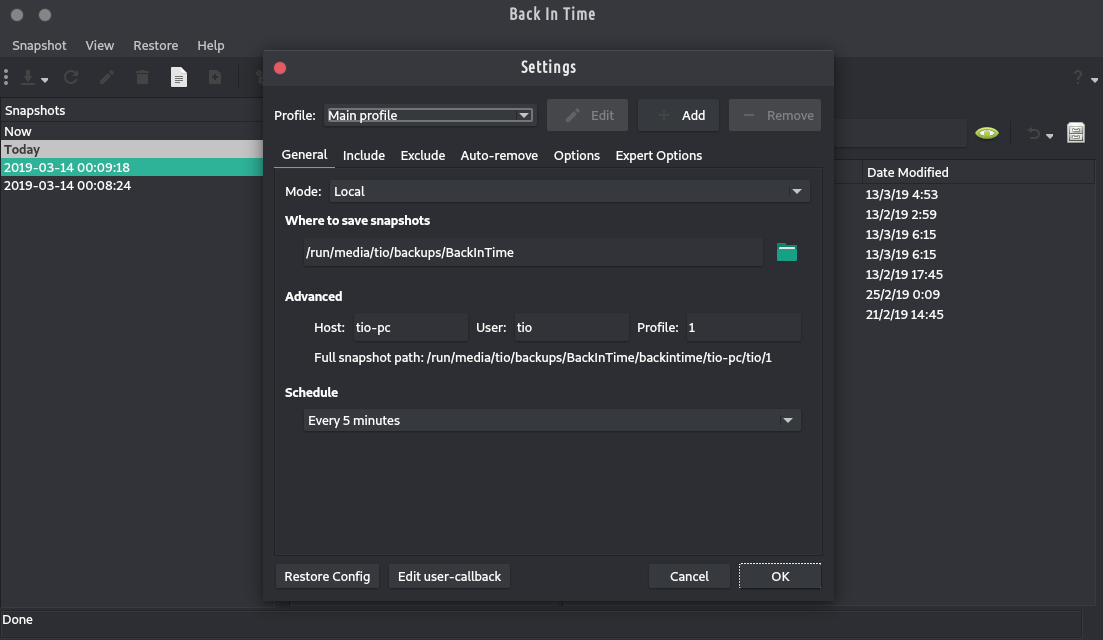
Task: Expand the Profile dropdown showing Main profile
Action: pos(430,115)
